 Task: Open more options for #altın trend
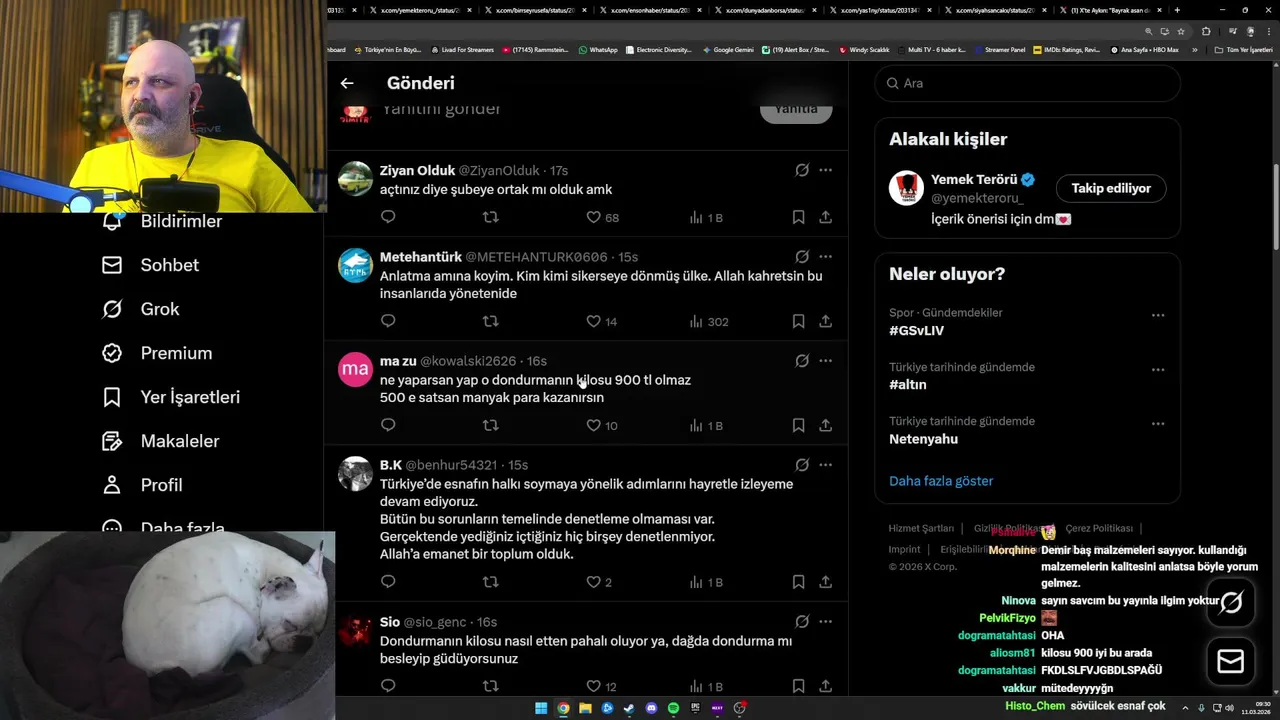[1158, 369]
